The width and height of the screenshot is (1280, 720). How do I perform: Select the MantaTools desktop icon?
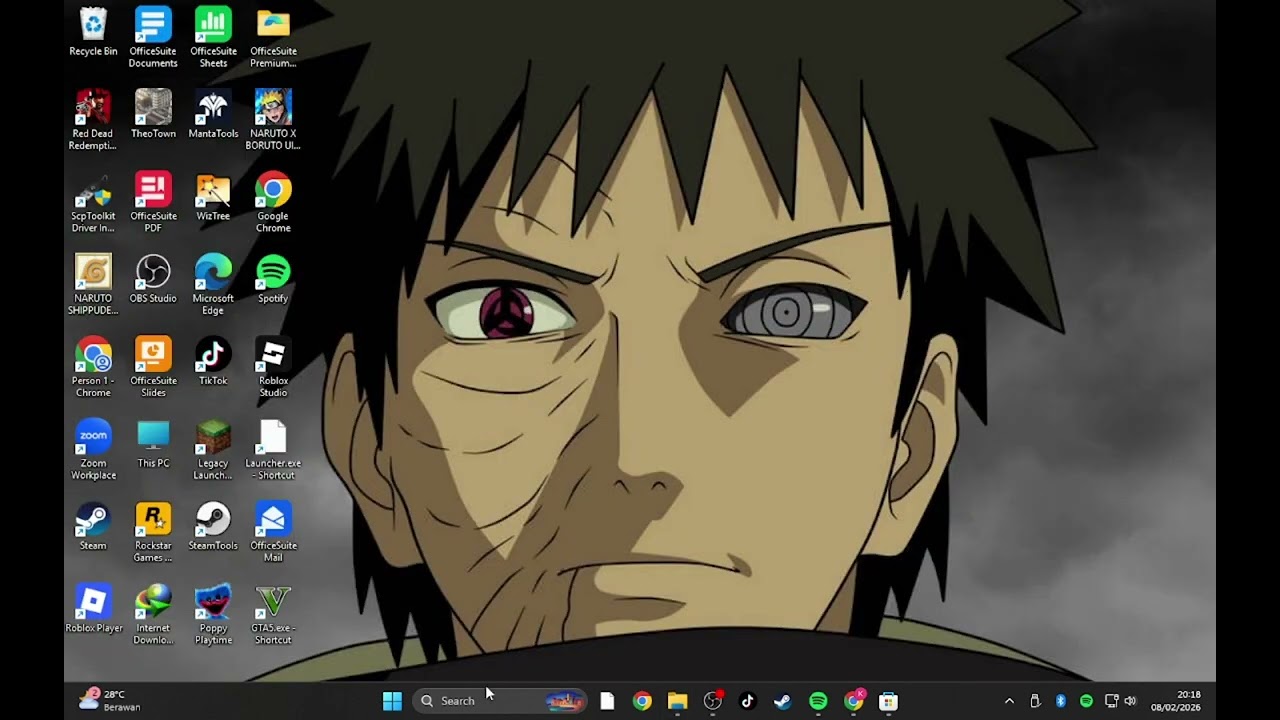pos(213,114)
